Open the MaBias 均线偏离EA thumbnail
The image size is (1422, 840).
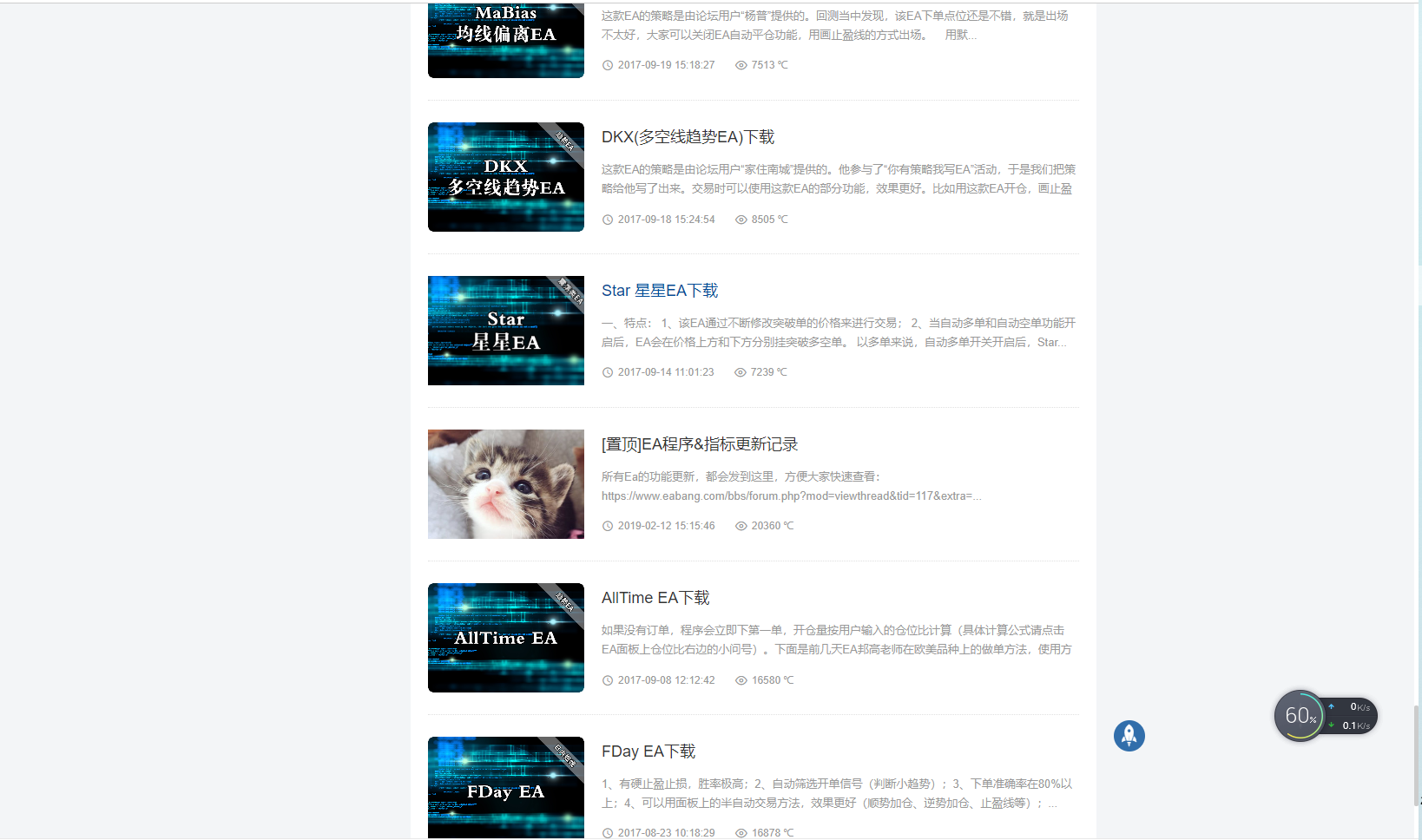point(506,40)
